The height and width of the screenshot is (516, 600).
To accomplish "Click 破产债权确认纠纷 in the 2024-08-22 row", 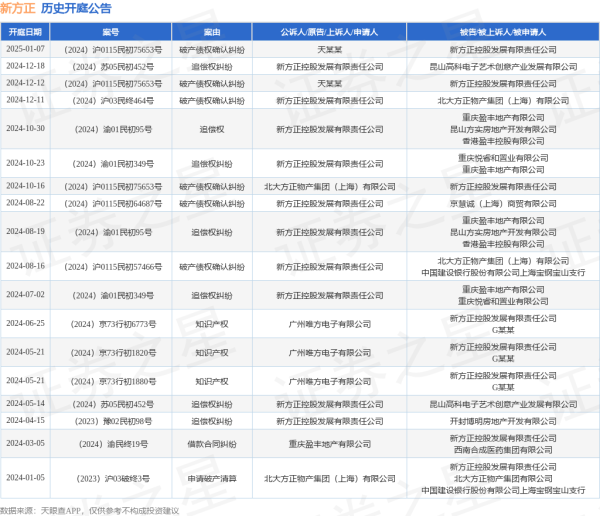I will click(212, 204).
